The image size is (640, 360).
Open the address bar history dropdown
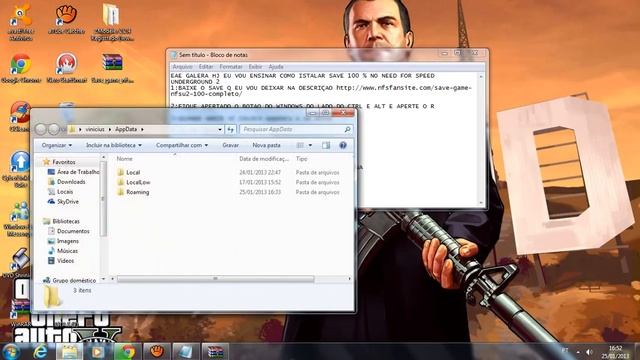click(x=220, y=129)
